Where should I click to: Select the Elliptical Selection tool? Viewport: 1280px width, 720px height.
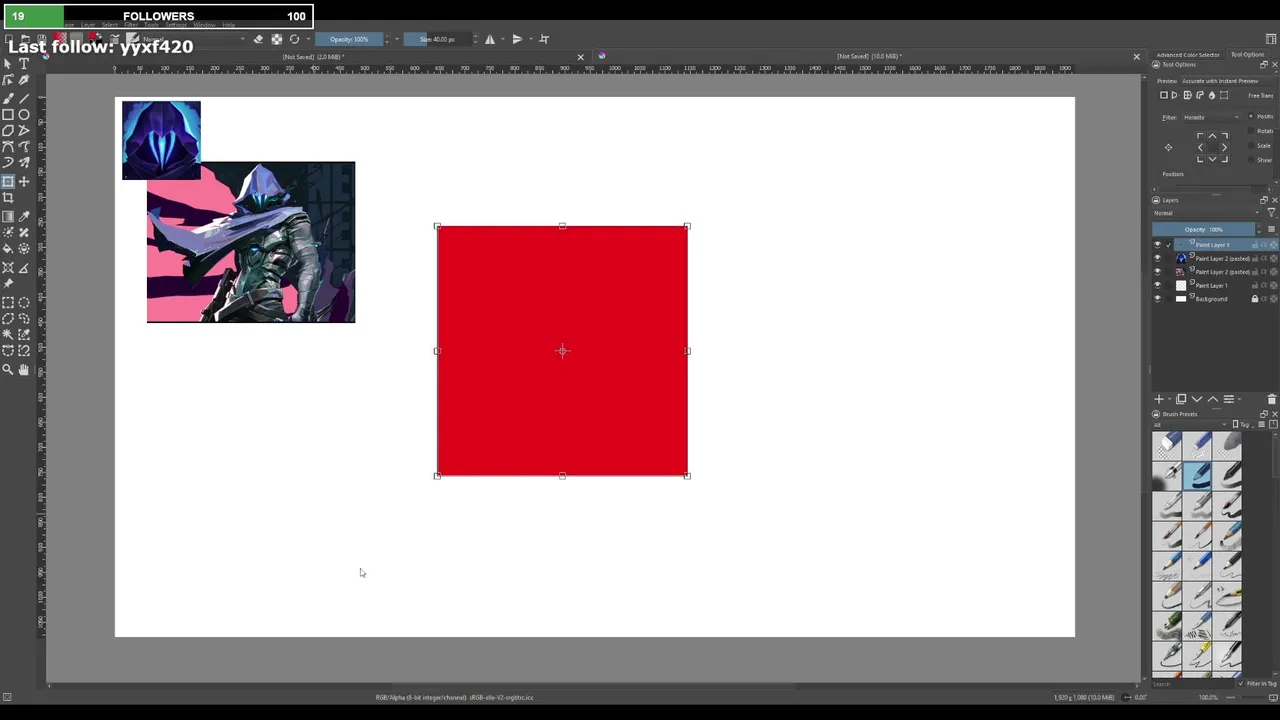click(24, 303)
